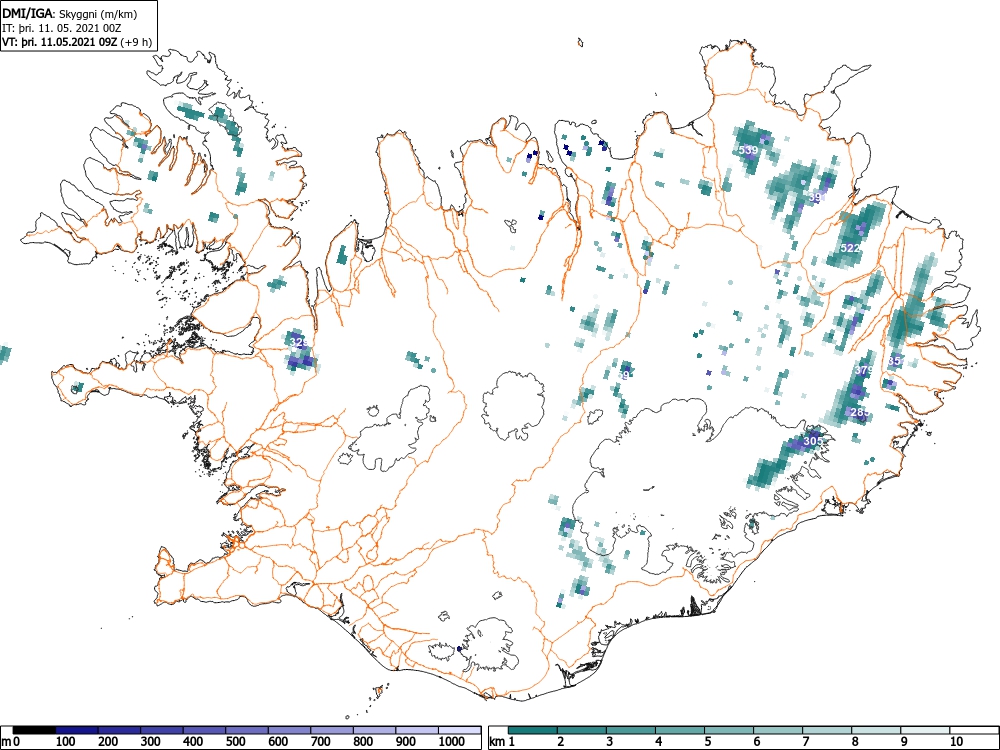Click the '500' label on meter scale
Image resolution: width=1000 pixels, height=750 pixels.
(x=235, y=742)
